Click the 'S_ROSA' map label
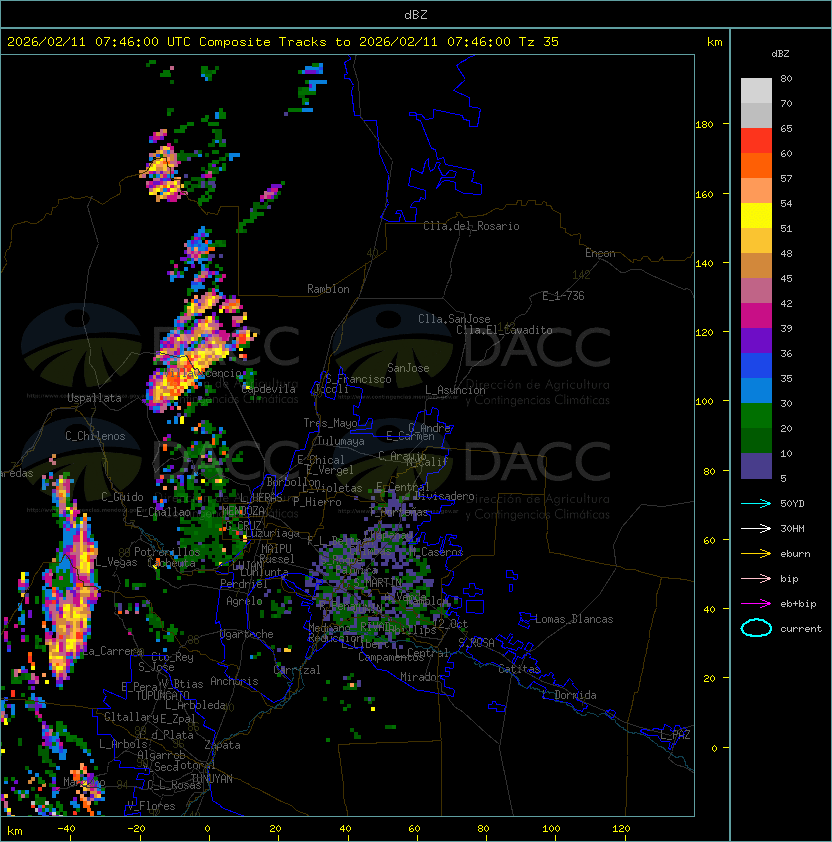The image size is (832, 842). click(476, 642)
